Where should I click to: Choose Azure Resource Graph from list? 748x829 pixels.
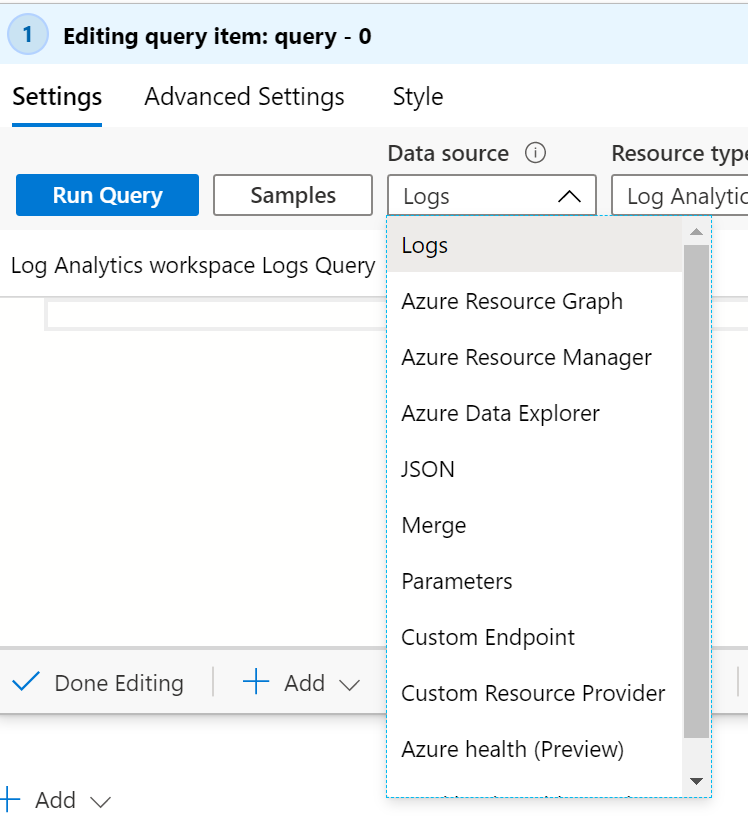(512, 302)
